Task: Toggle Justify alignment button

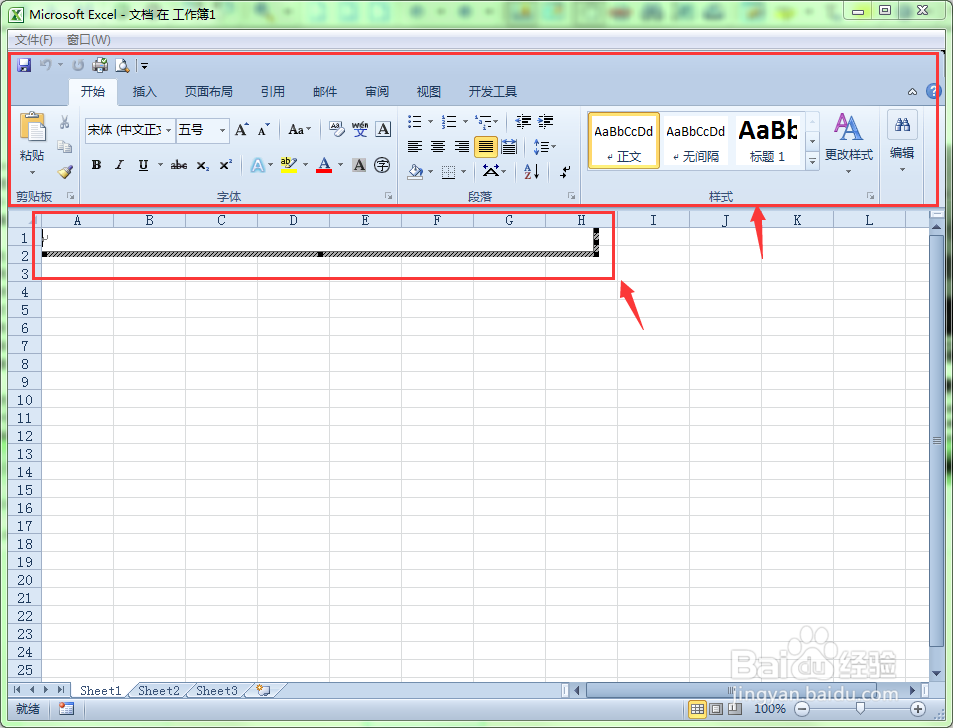Action: coord(486,146)
